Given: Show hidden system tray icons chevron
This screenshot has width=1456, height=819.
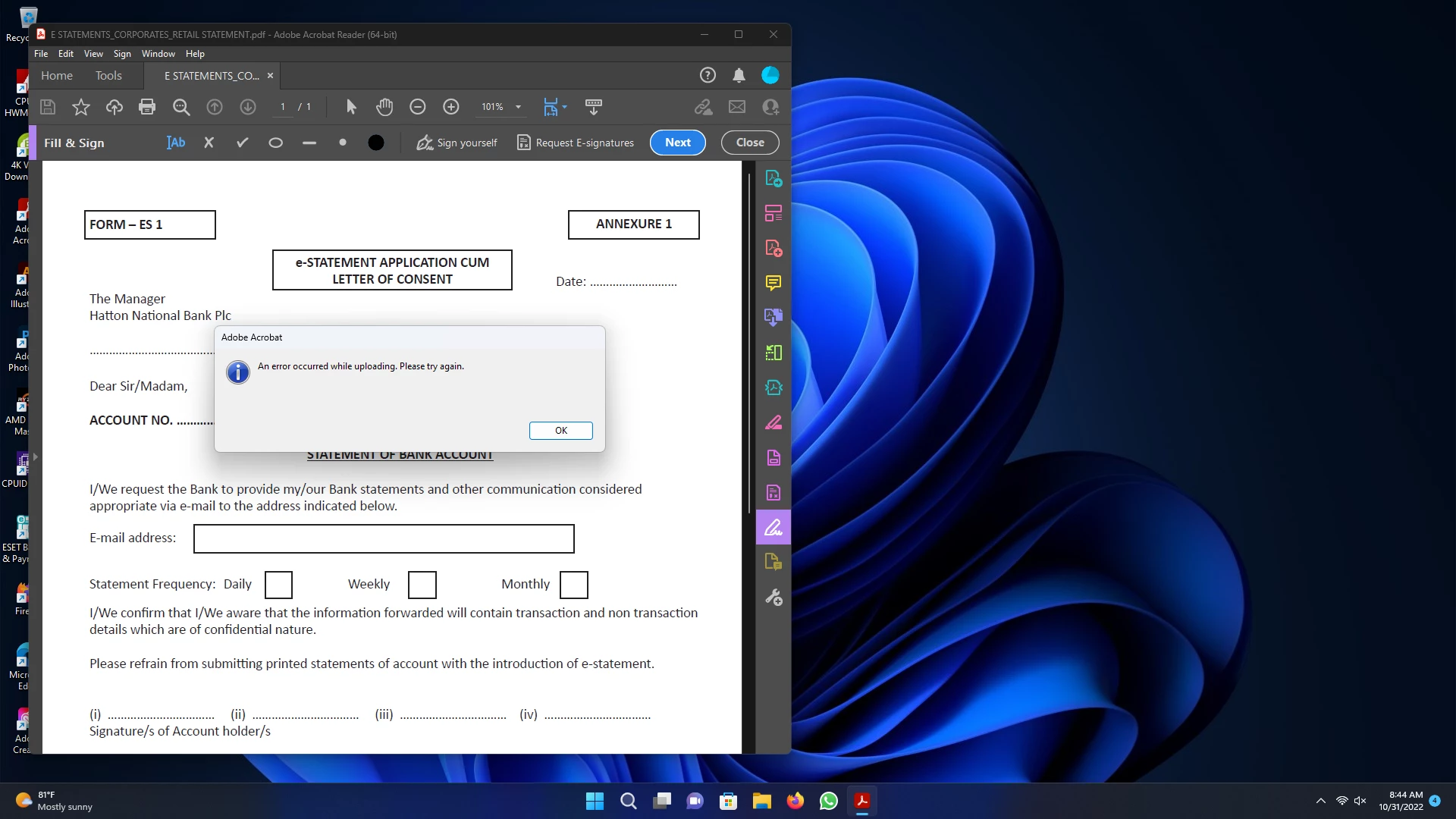Looking at the screenshot, I should pyautogui.click(x=1320, y=801).
